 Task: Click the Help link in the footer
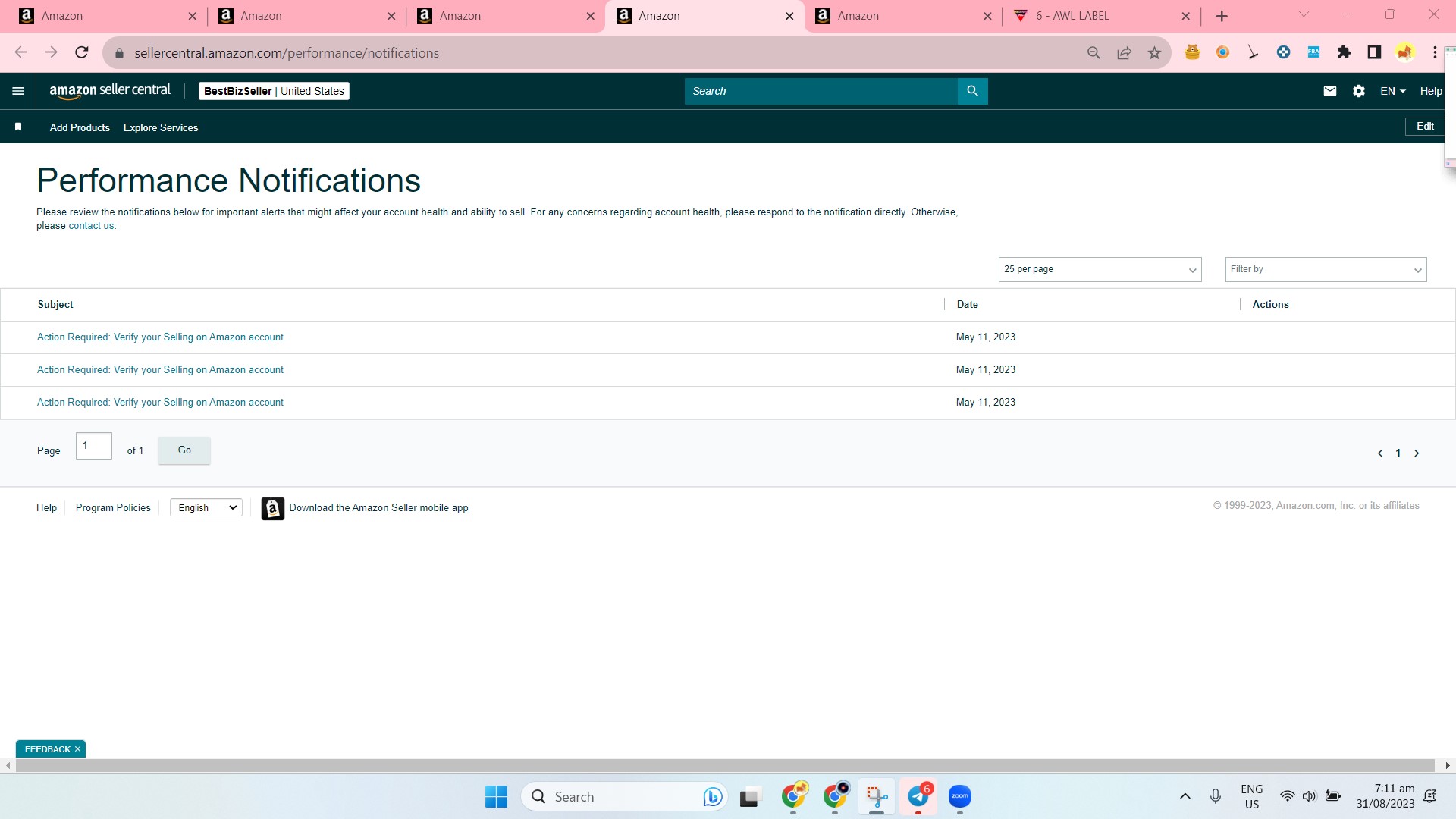[x=46, y=508]
